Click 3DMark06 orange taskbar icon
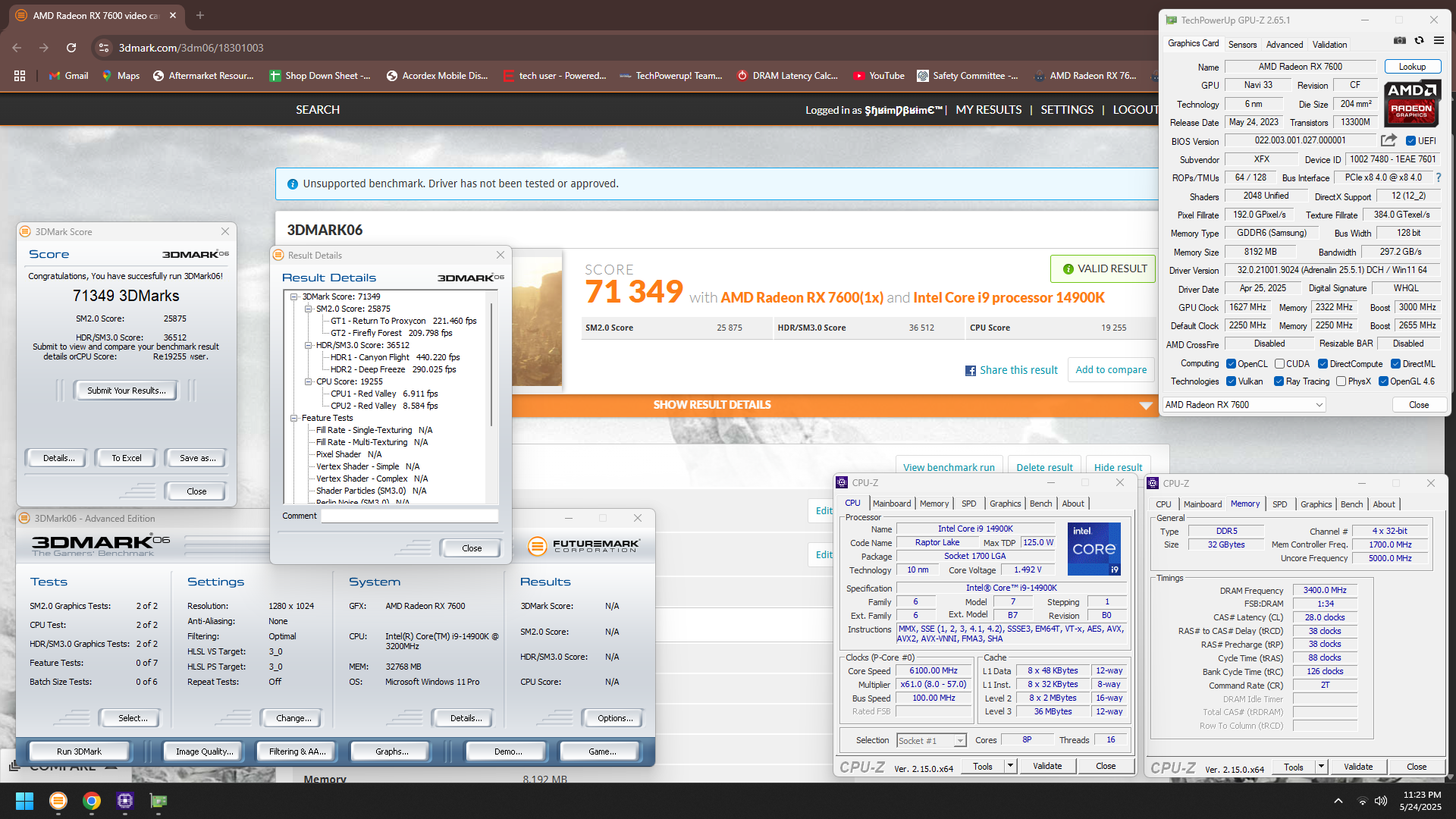Viewport: 1456px width, 819px height. pyautogui.click(x=58, y=801)
